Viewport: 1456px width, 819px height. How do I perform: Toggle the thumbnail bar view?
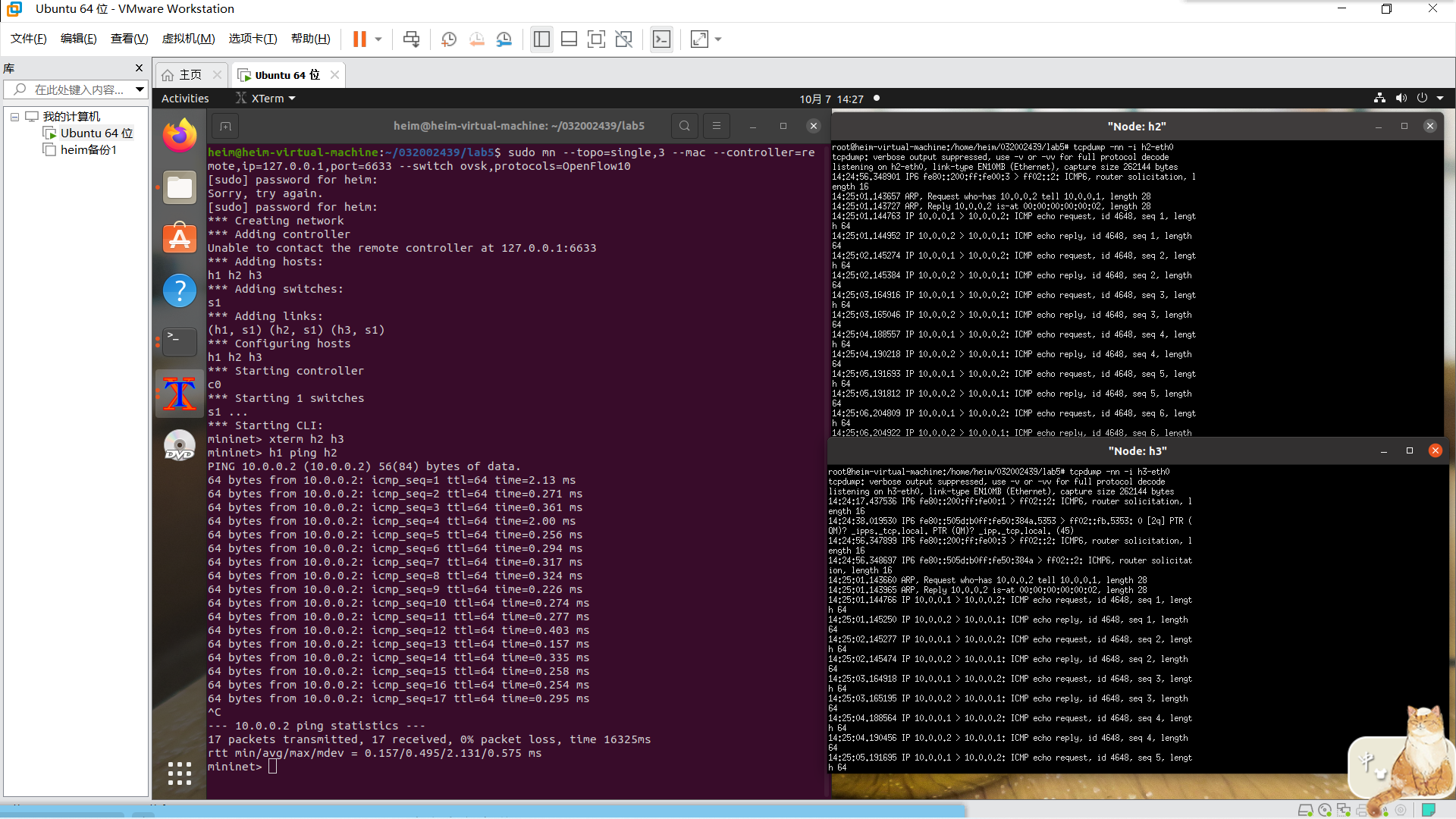569,39
